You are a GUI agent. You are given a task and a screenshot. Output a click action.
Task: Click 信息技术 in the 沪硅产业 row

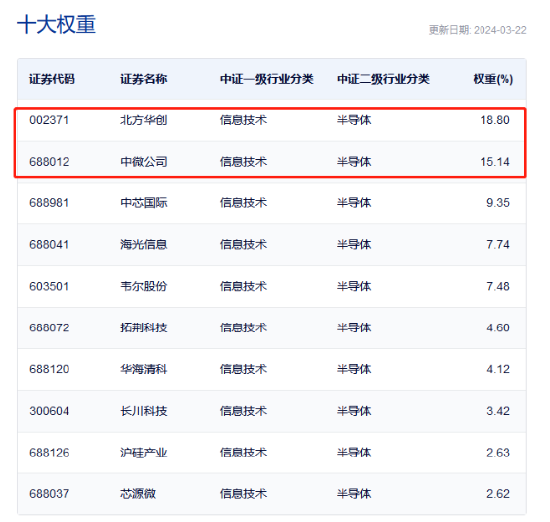(x=243, y=453)
